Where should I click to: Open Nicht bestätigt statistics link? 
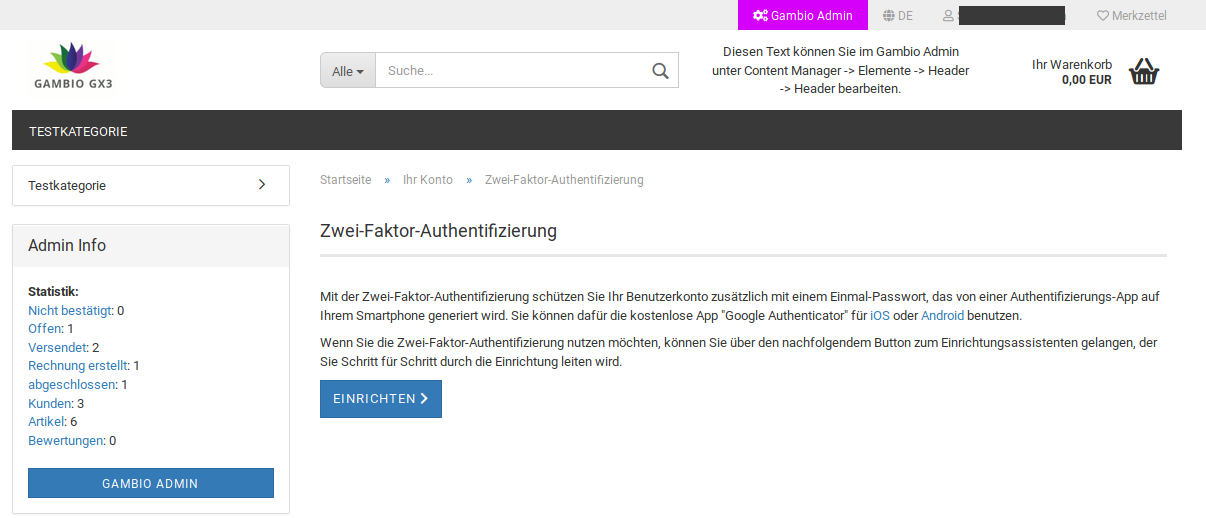coord(70,311)
